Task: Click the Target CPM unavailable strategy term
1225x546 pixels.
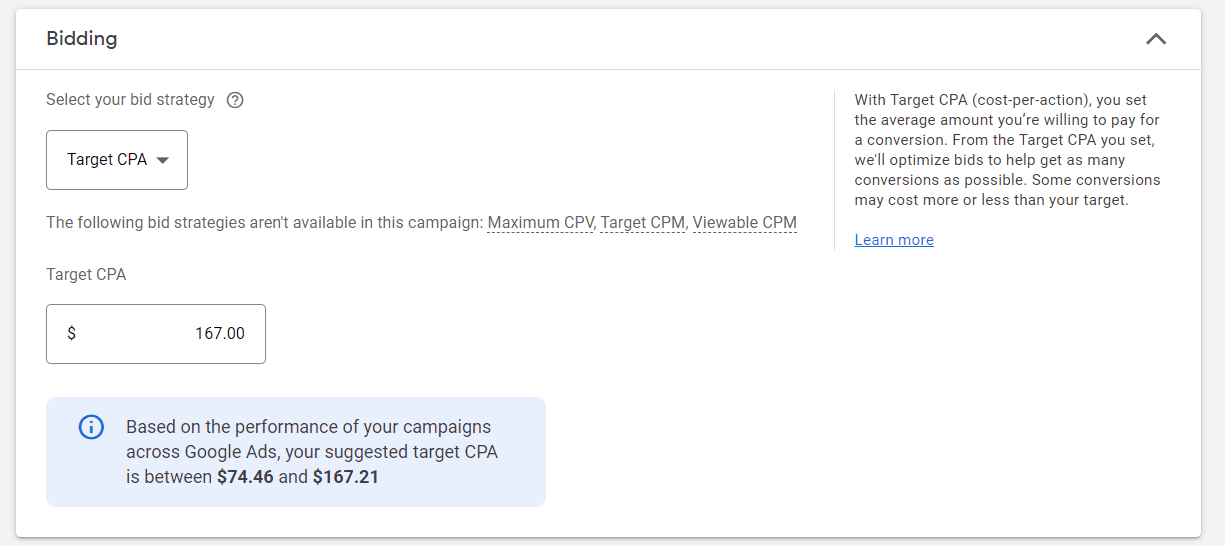Action: 642,222
